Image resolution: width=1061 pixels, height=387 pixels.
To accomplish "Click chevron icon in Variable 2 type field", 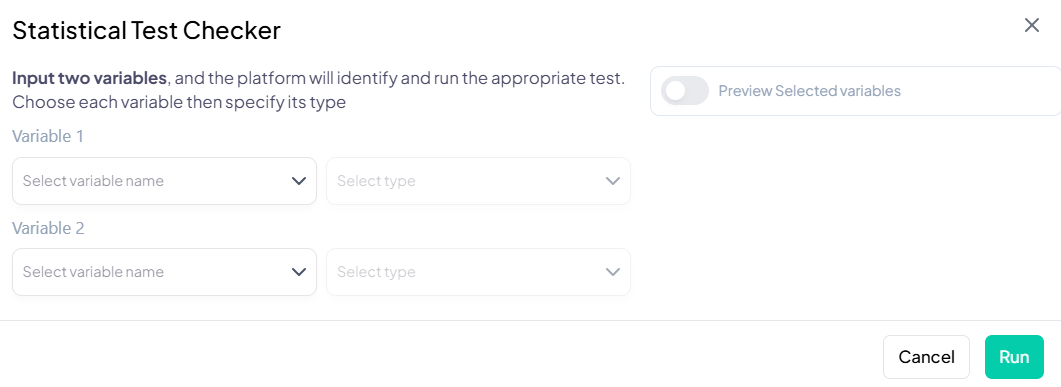I will point(613,272).
